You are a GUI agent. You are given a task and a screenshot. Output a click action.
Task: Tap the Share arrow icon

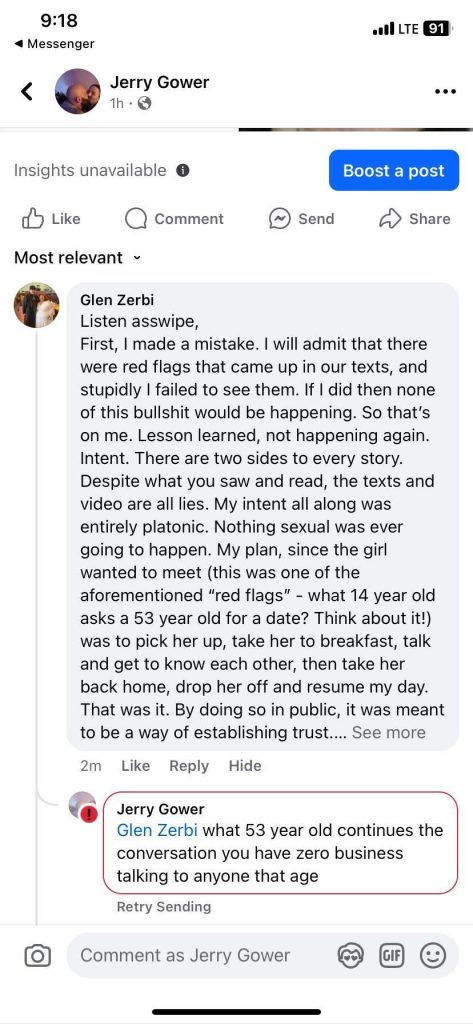(x=390, y=219)
